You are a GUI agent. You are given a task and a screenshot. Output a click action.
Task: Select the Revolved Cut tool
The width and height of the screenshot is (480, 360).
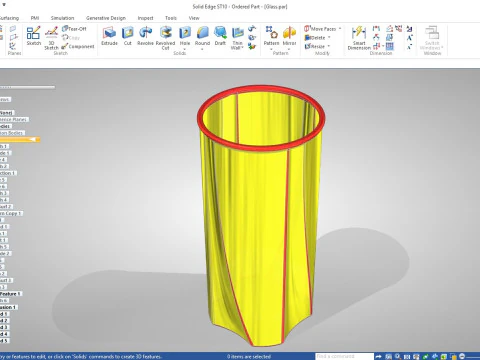pyautogui.click(x=165, y=38)
